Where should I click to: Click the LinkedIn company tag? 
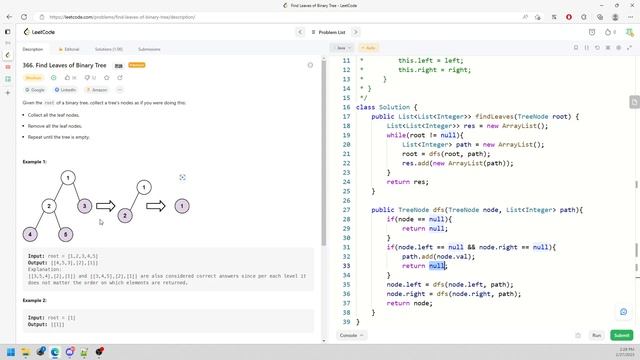(65, 90)
